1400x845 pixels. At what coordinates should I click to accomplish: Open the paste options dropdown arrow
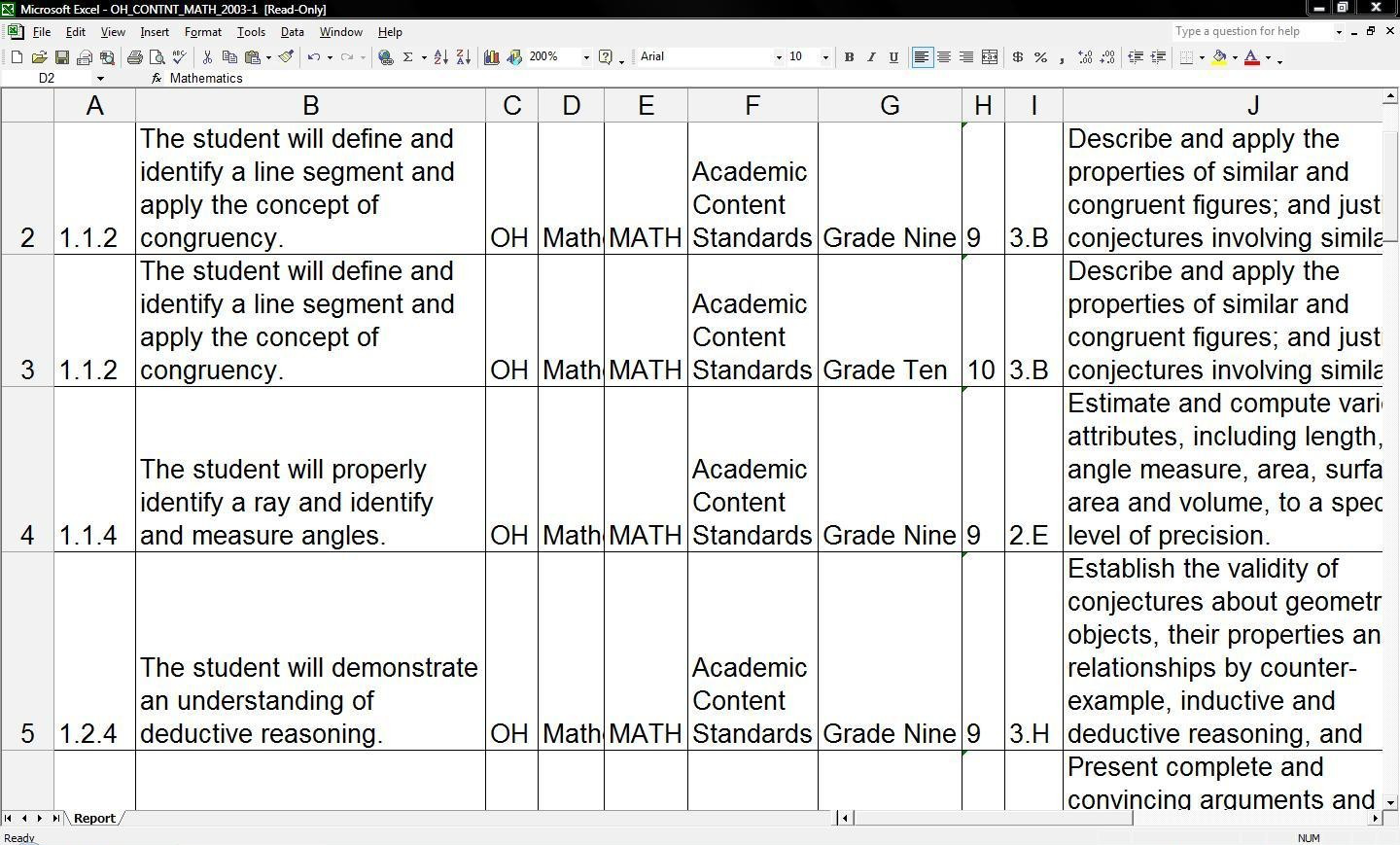pos(267,57)
